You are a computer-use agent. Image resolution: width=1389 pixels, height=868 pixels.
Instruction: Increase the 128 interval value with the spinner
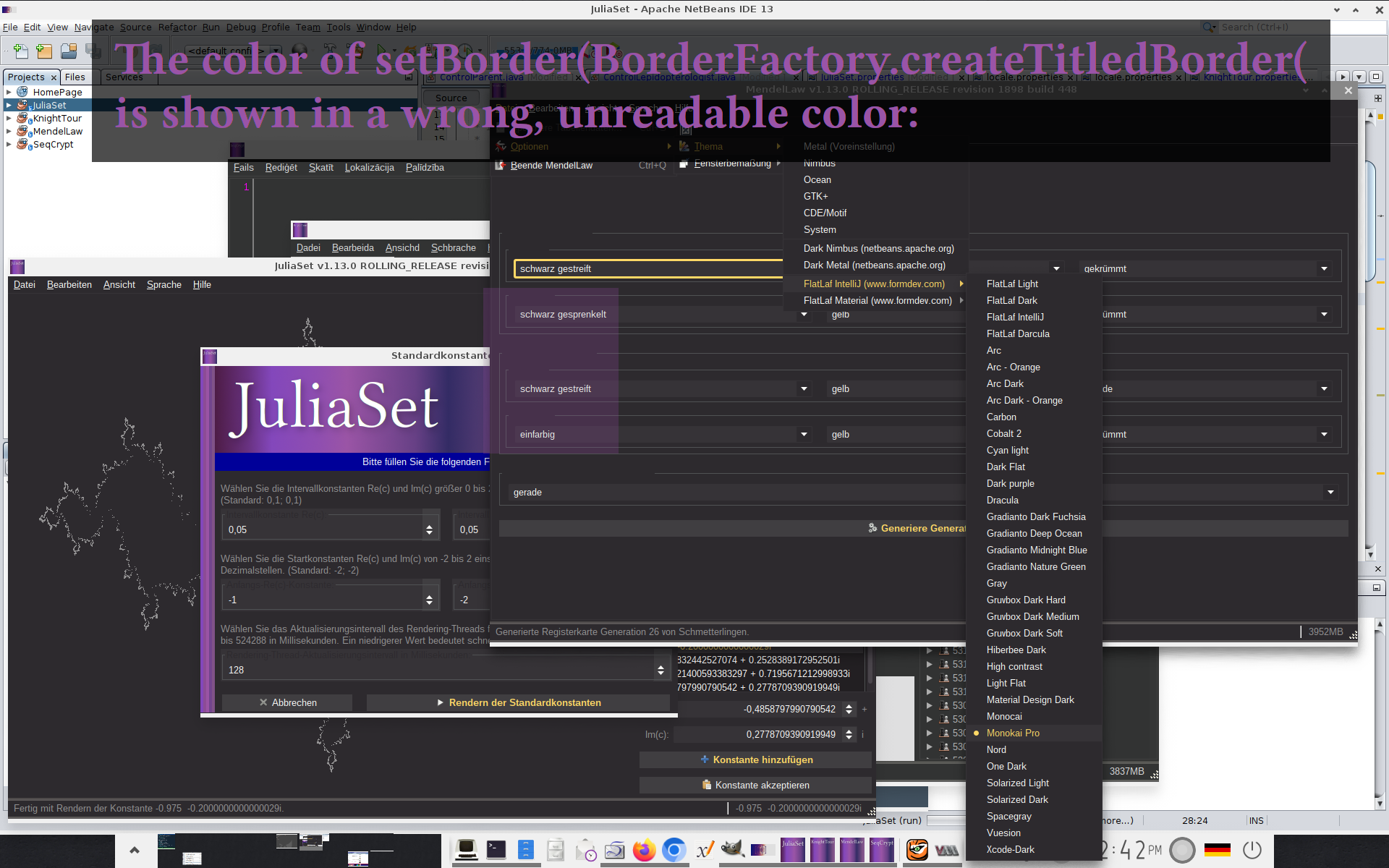point(660,665)
